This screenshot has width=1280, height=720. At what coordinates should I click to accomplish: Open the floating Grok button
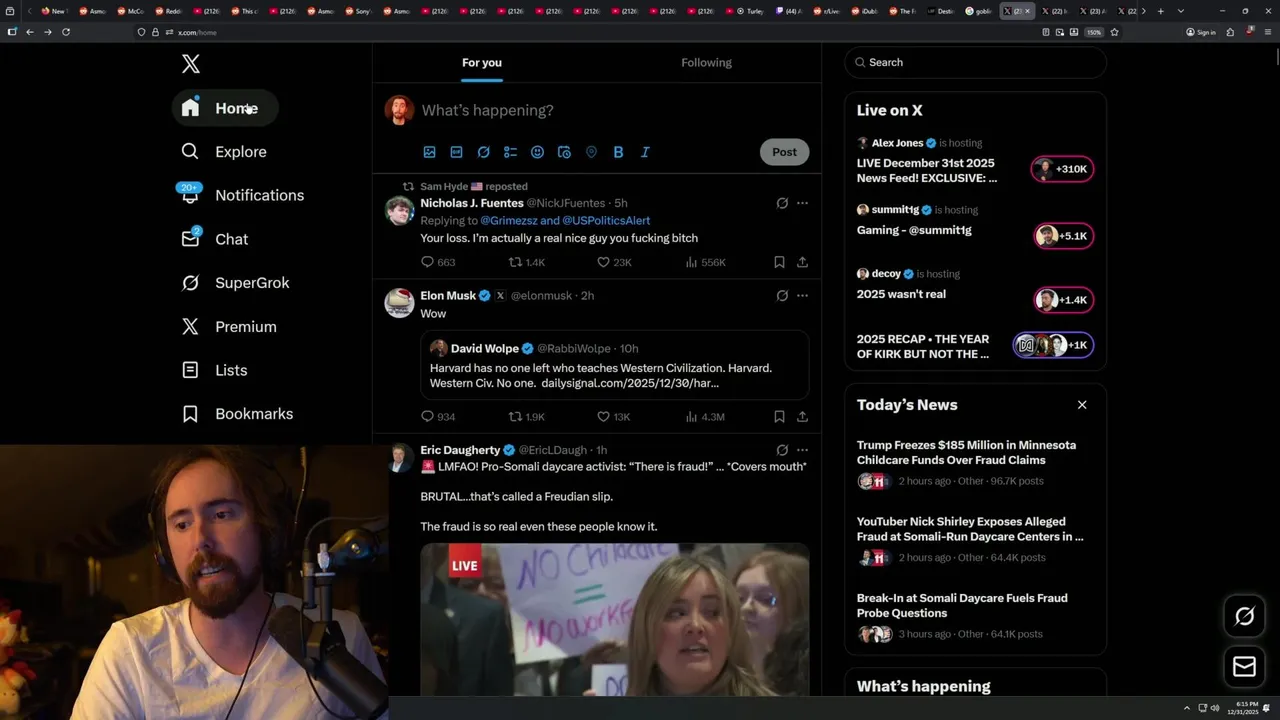tap(1244, 617)
